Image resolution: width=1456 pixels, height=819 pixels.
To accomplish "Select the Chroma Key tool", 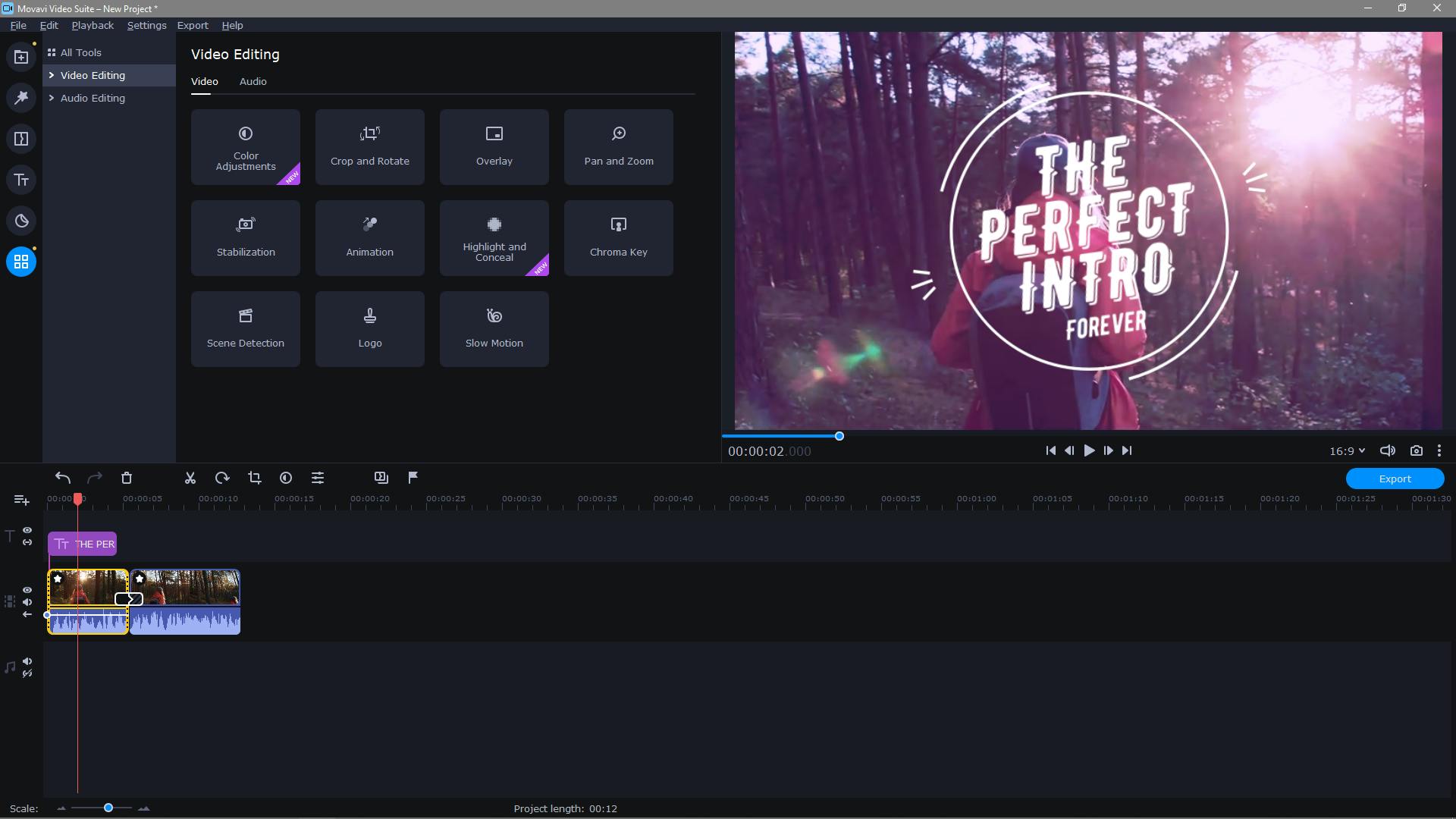I will 618,237.
